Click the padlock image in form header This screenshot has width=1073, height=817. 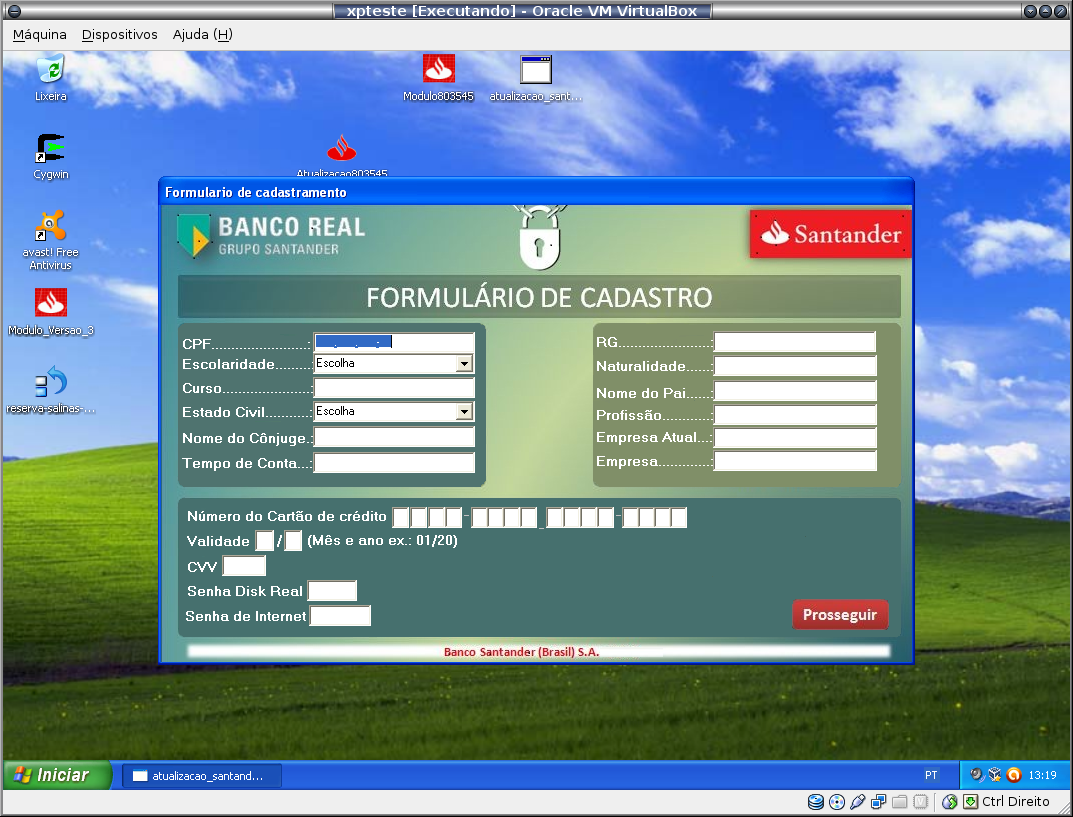[539, 237]
